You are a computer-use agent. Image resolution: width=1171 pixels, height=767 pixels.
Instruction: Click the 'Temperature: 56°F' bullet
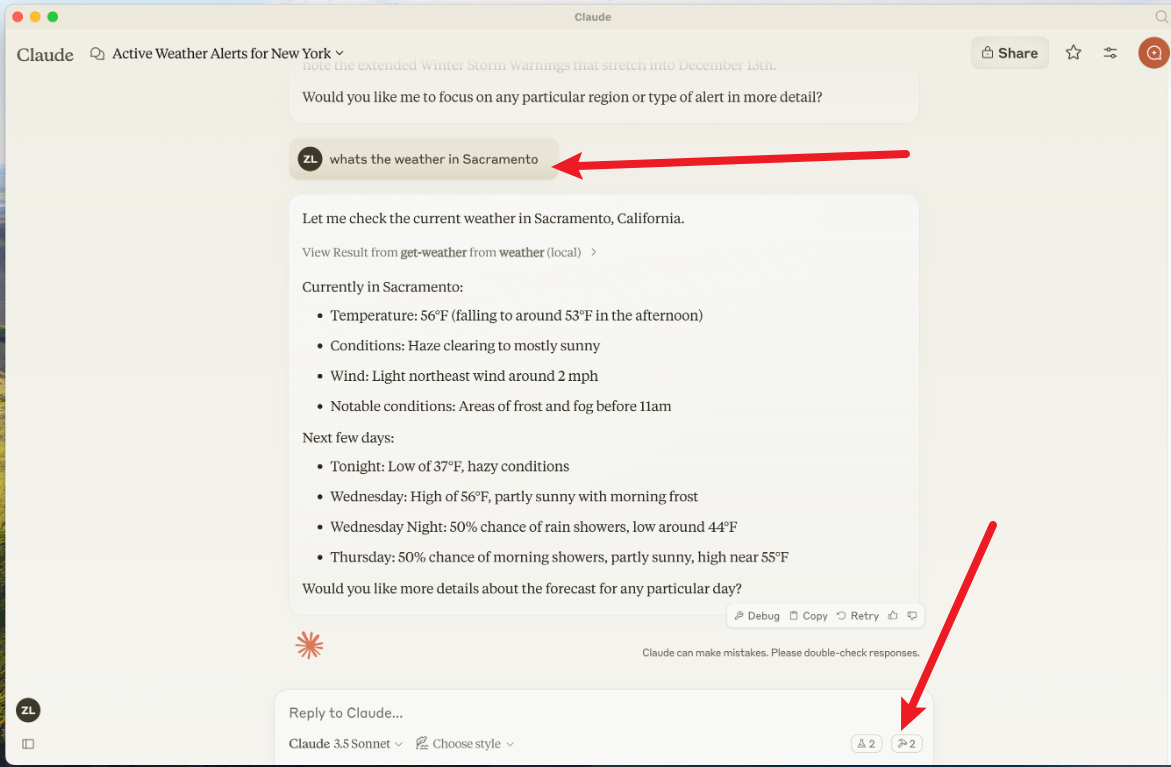(x=516, y=316)
